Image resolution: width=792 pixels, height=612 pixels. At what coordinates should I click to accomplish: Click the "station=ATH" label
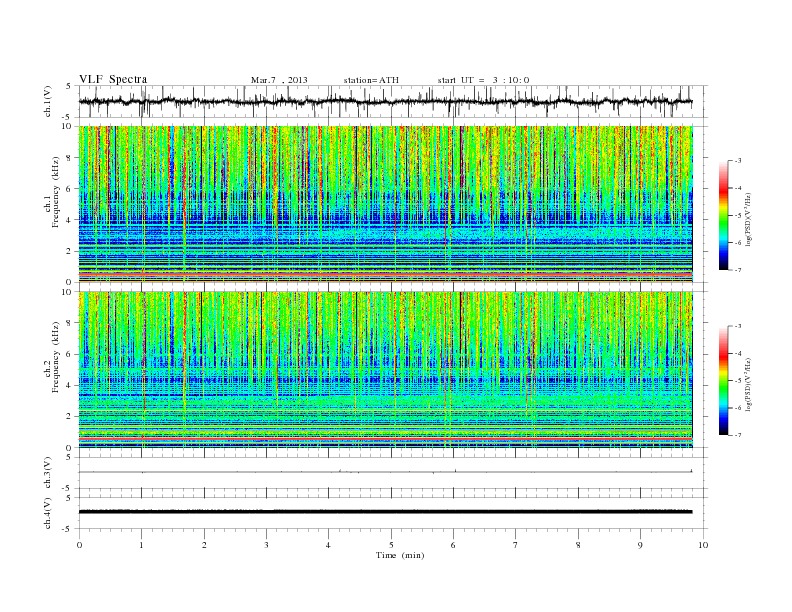[x=371, y=80]
